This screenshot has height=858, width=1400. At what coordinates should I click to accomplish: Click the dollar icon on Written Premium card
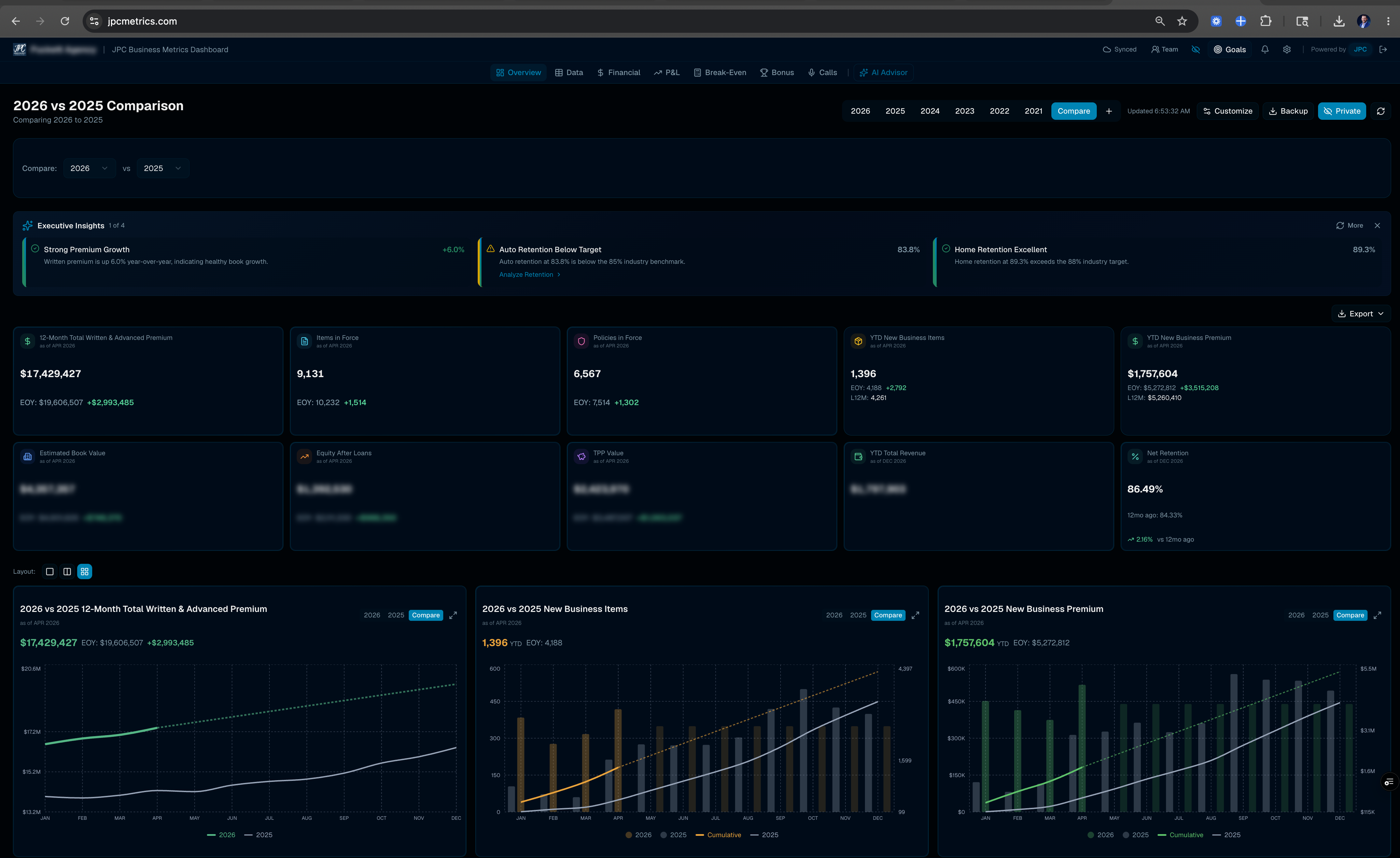27,341
